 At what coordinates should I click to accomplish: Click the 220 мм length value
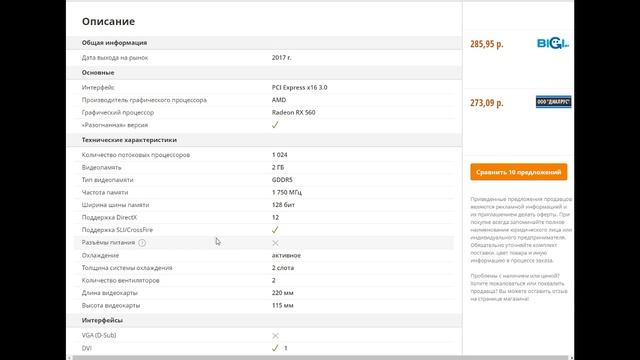click(x=282, y=293)
